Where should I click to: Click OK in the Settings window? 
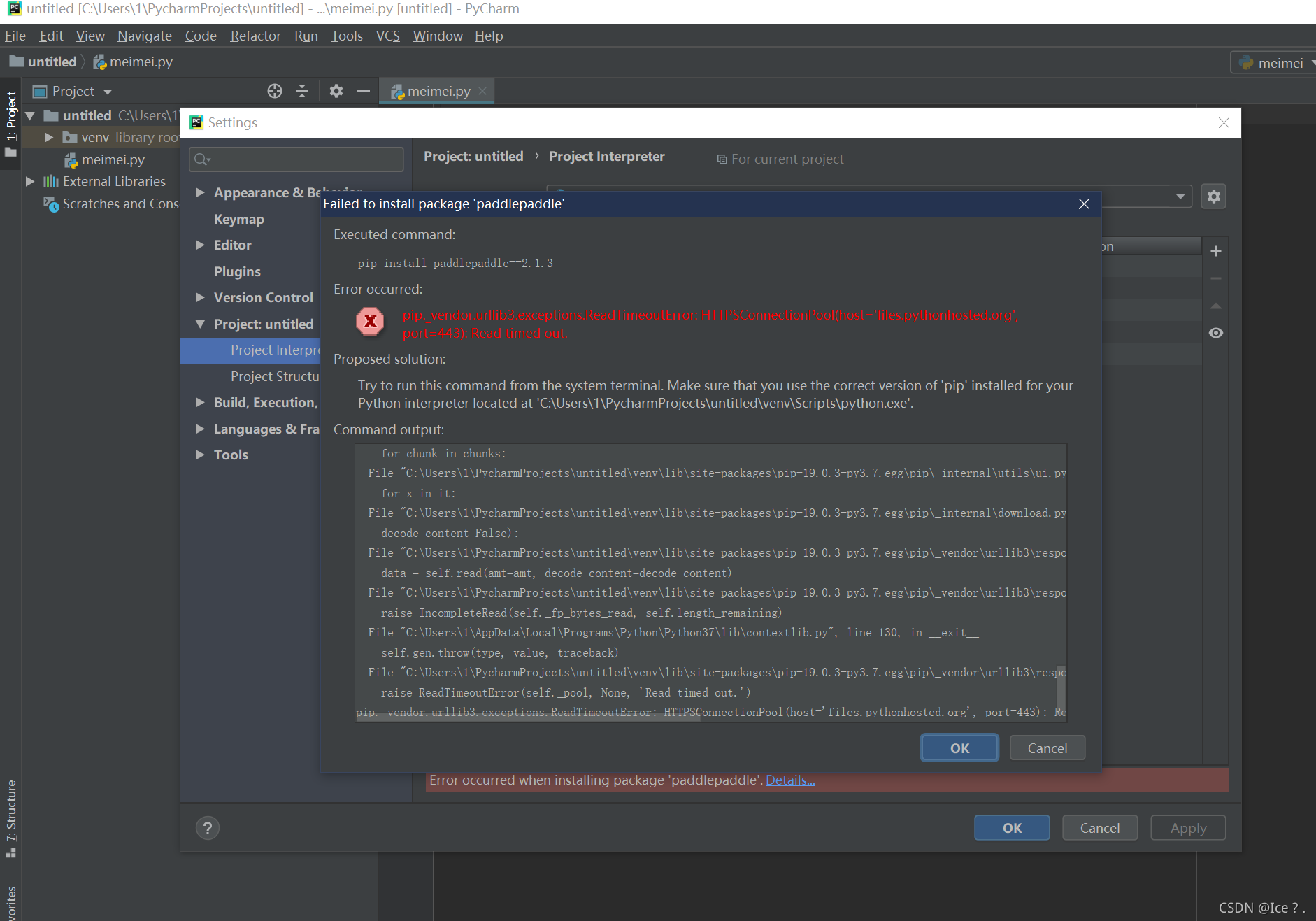(x=1012, y=828)
